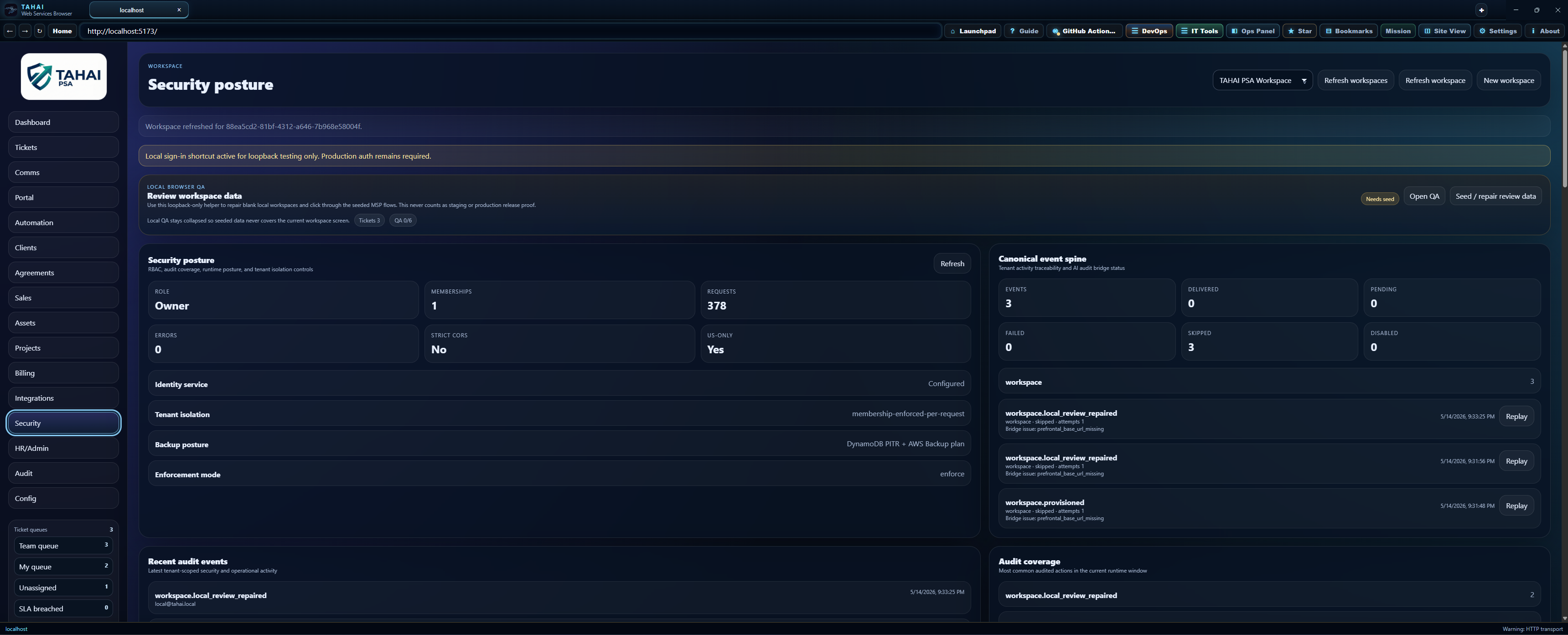
Task: Open My queue
Action: pyautogui.click(x=63, y=566)
